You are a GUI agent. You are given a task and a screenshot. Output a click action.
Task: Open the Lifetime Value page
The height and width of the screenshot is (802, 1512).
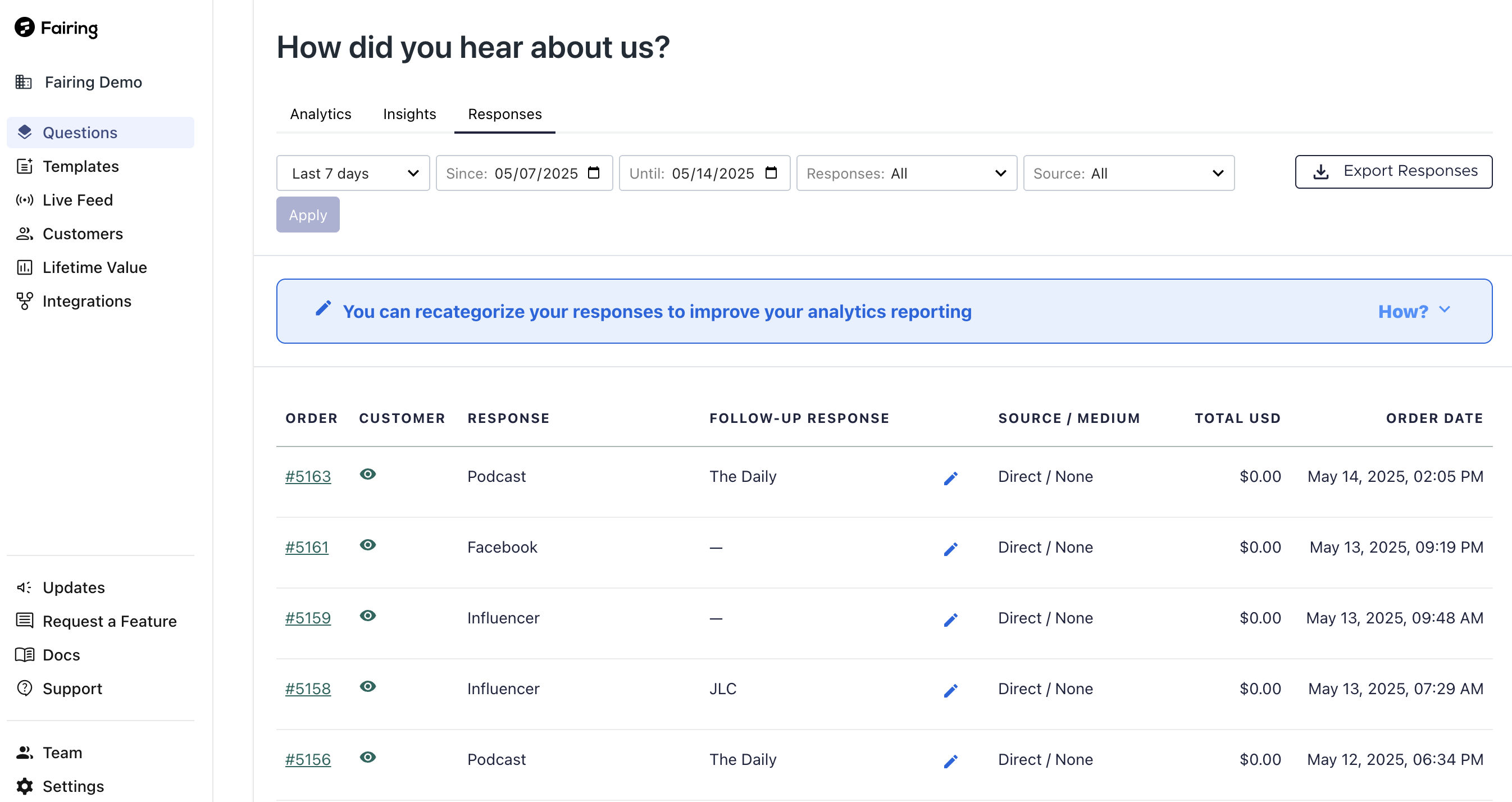point(94,268)
